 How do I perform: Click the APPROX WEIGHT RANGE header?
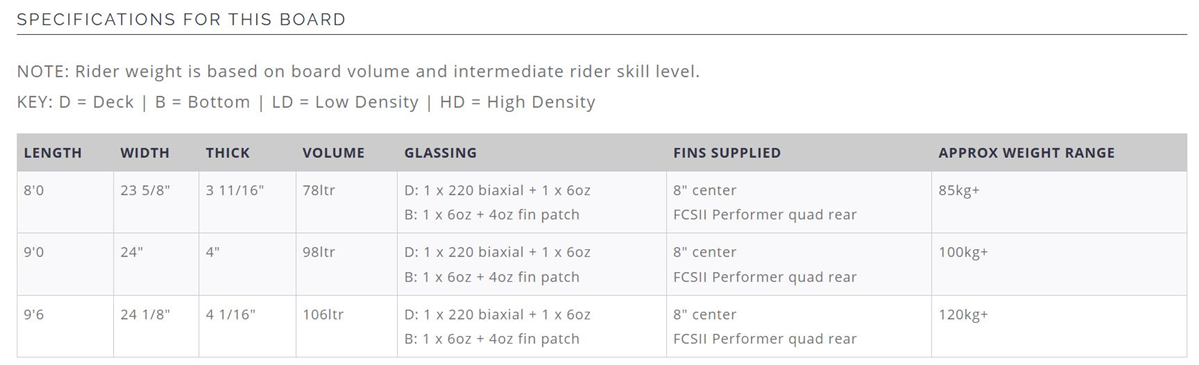tap(1026, 153)
